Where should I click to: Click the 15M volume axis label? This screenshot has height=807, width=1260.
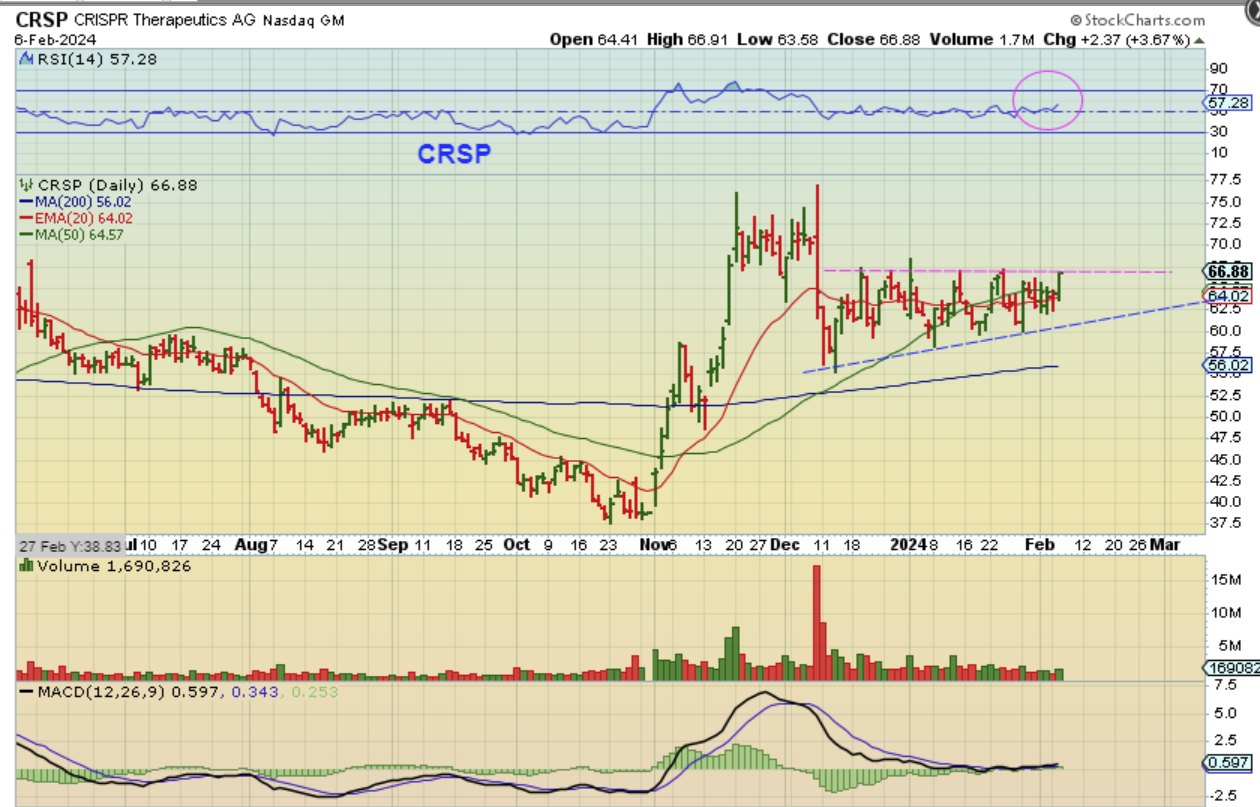(1225, 580)
